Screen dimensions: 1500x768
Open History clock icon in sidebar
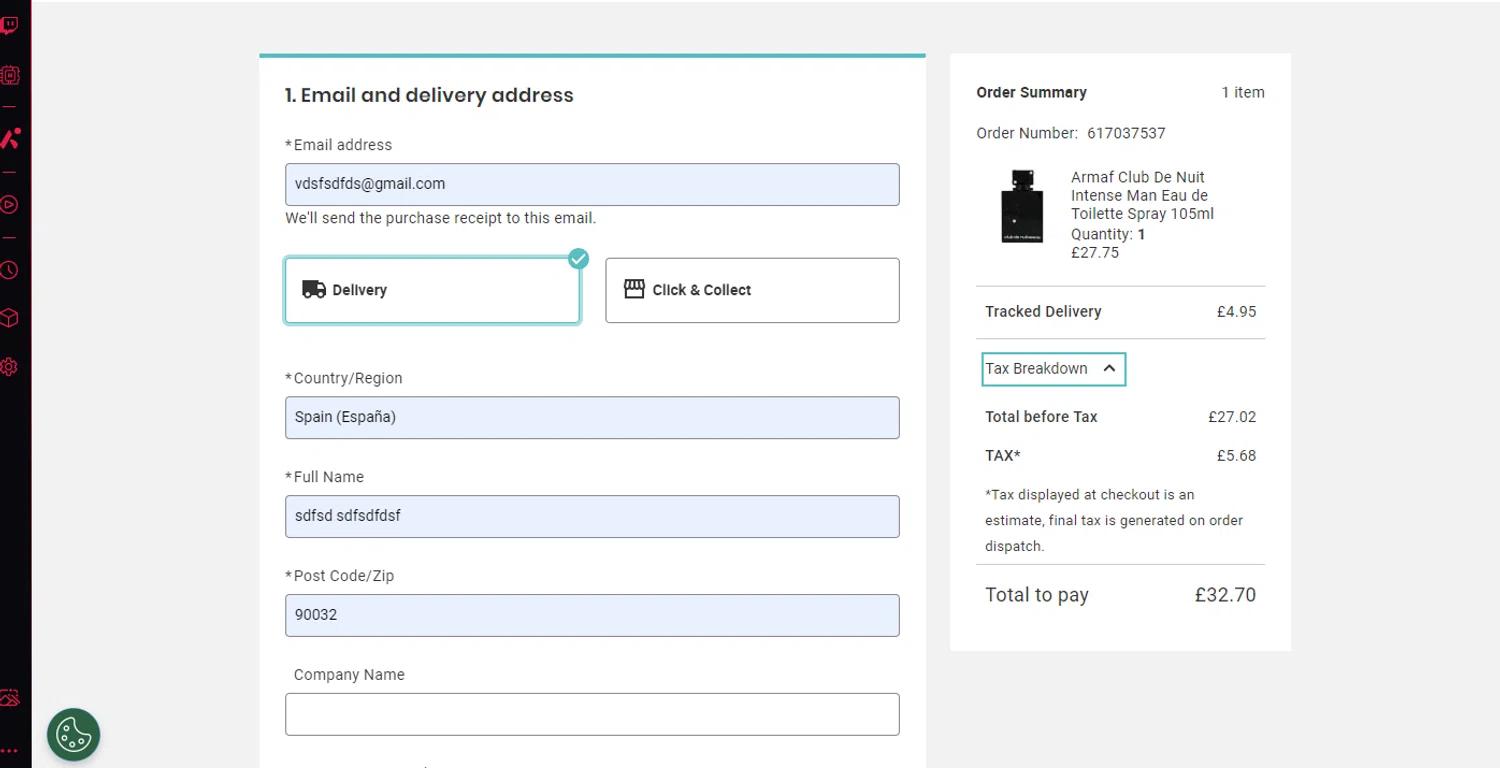point(9,270)
